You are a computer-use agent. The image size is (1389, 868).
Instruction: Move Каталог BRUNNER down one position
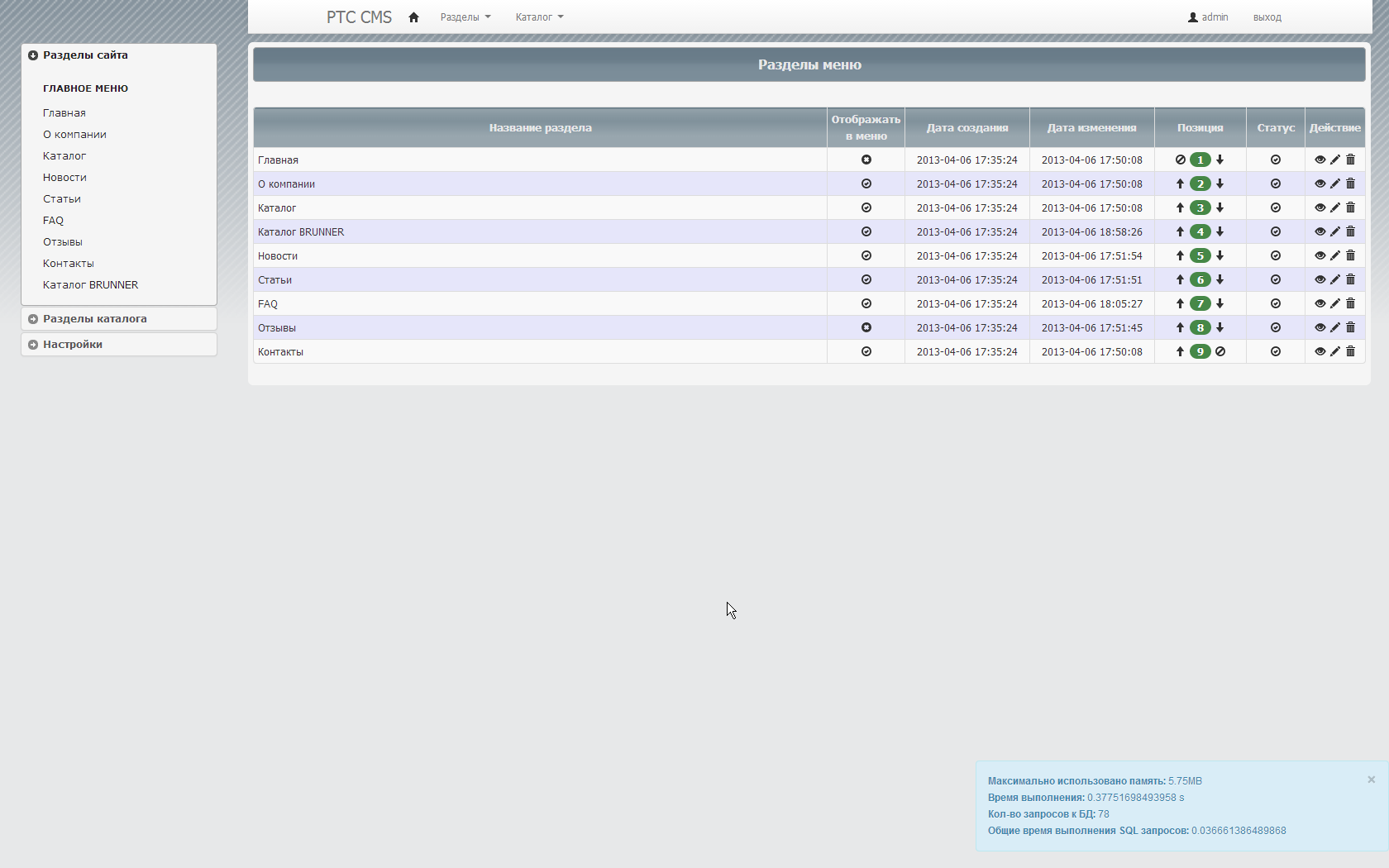tap(1220, 231)
